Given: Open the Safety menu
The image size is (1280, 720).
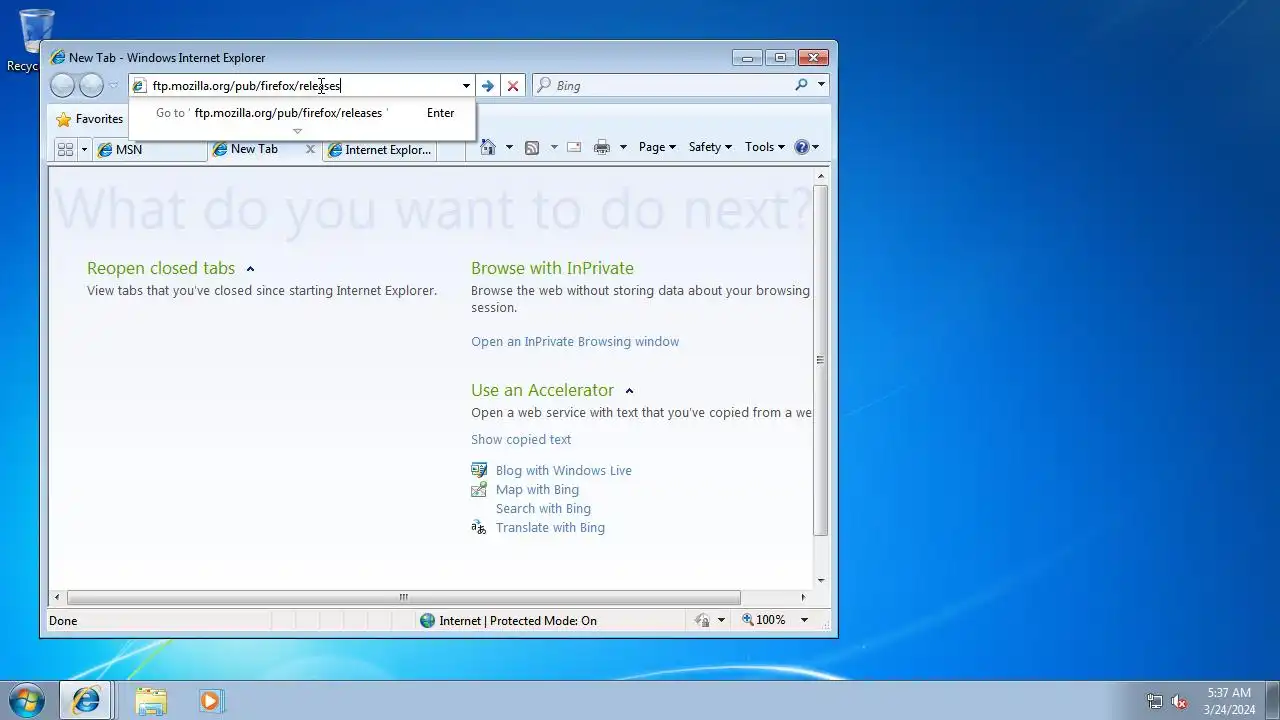Looking at the screenshot, I should (710, 147).
